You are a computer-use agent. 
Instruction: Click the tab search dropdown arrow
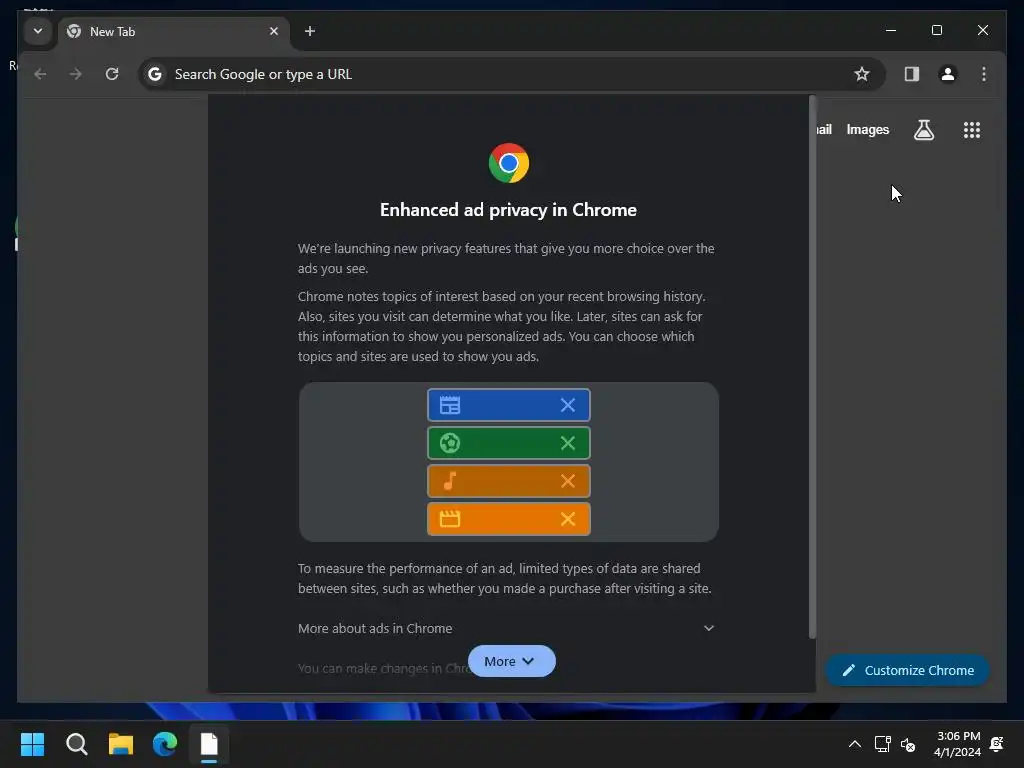(38, 31)
